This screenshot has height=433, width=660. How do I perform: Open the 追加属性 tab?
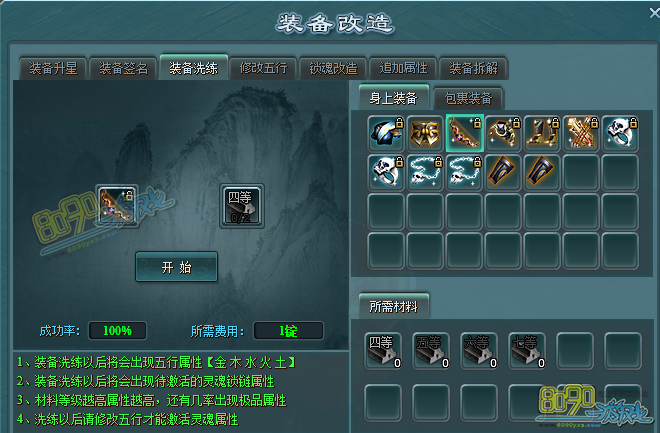pyautogui.click(x=403, y=68)
